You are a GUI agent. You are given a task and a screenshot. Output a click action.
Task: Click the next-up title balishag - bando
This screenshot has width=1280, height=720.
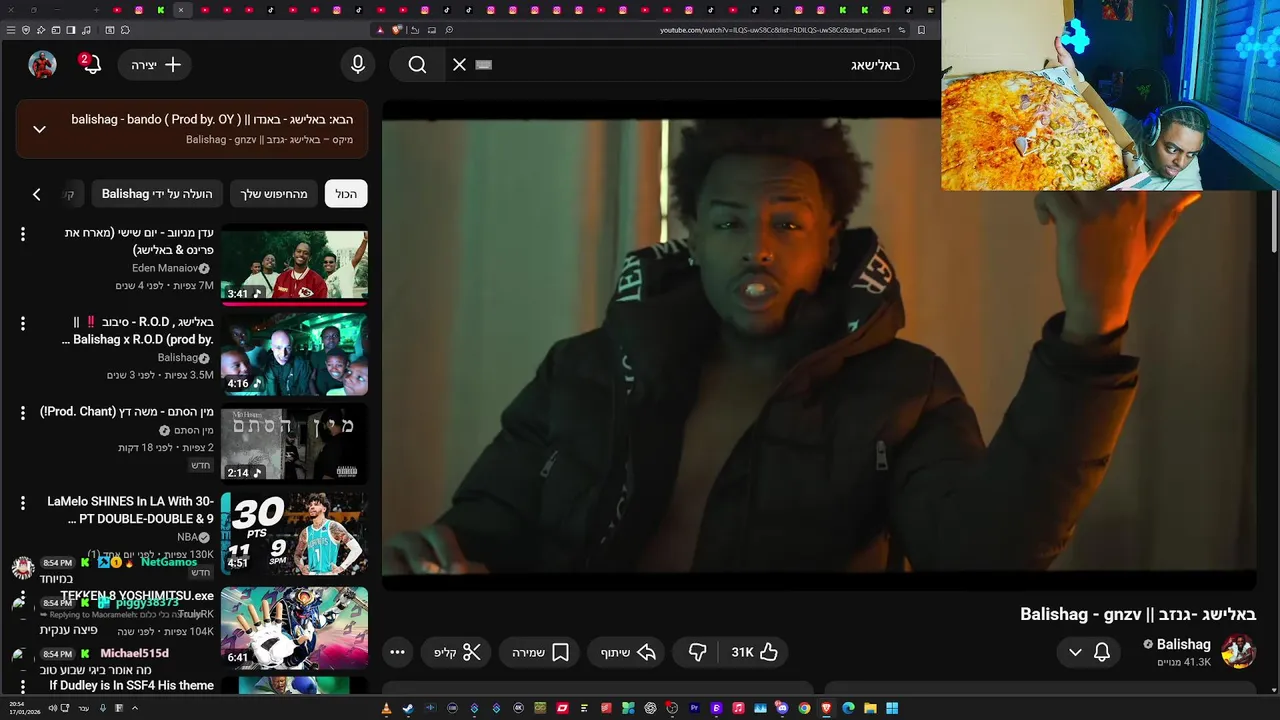[x=211, y=120]
